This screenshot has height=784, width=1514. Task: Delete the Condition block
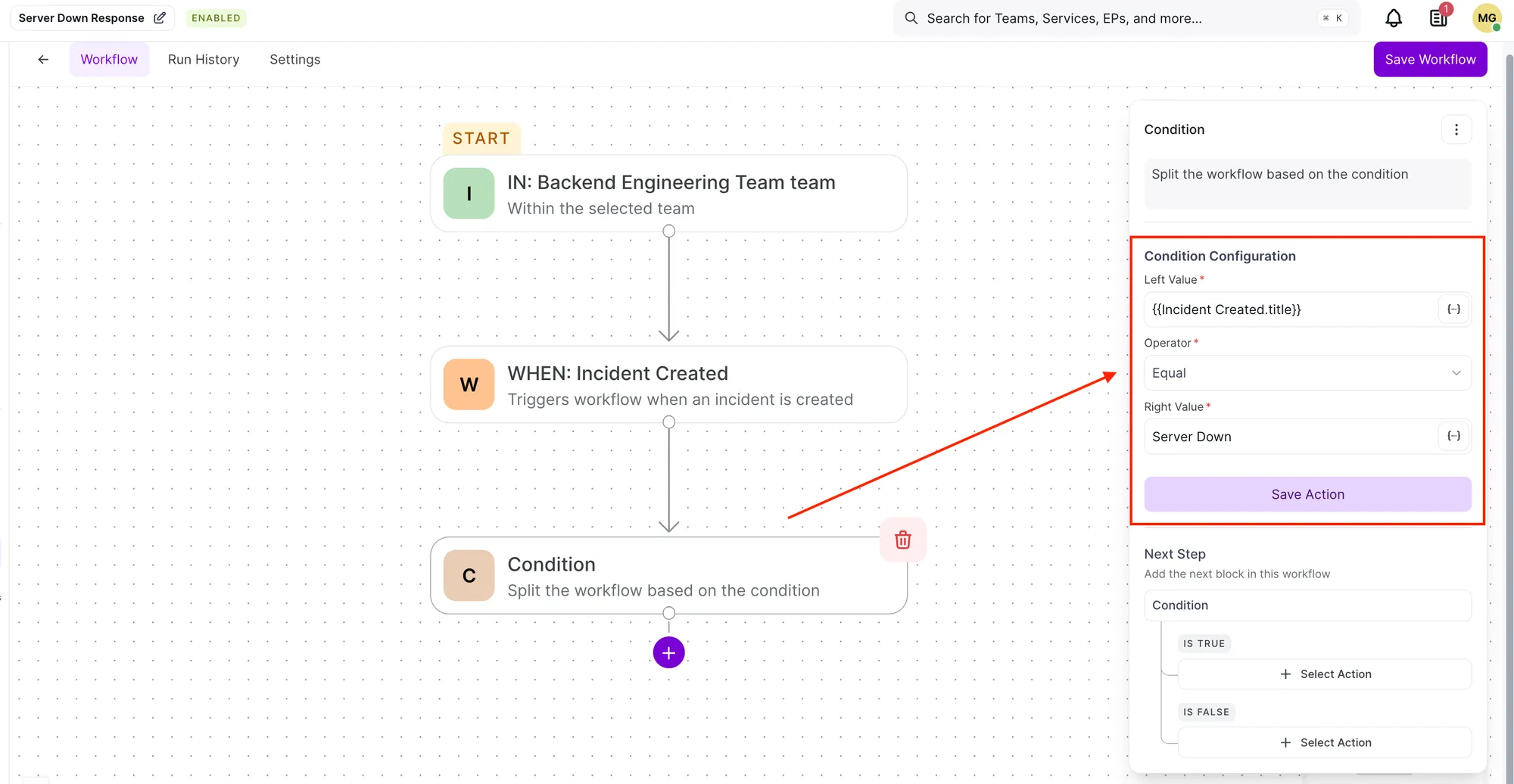(902, 540)
